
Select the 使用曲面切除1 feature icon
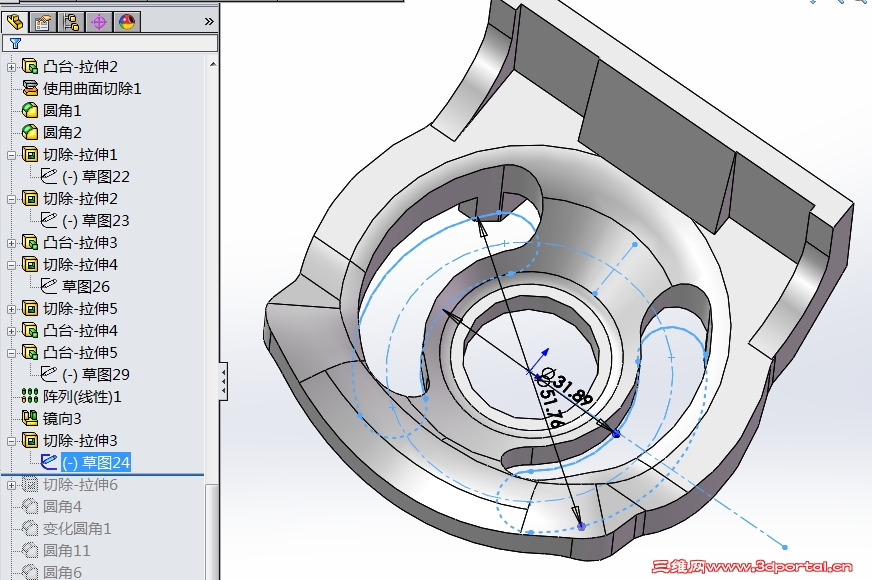tap(29, 88)
